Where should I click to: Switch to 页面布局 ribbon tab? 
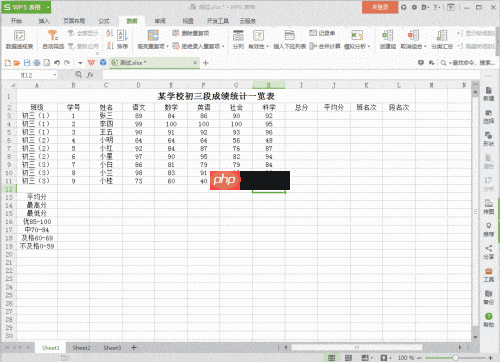[x=74, y=21]
